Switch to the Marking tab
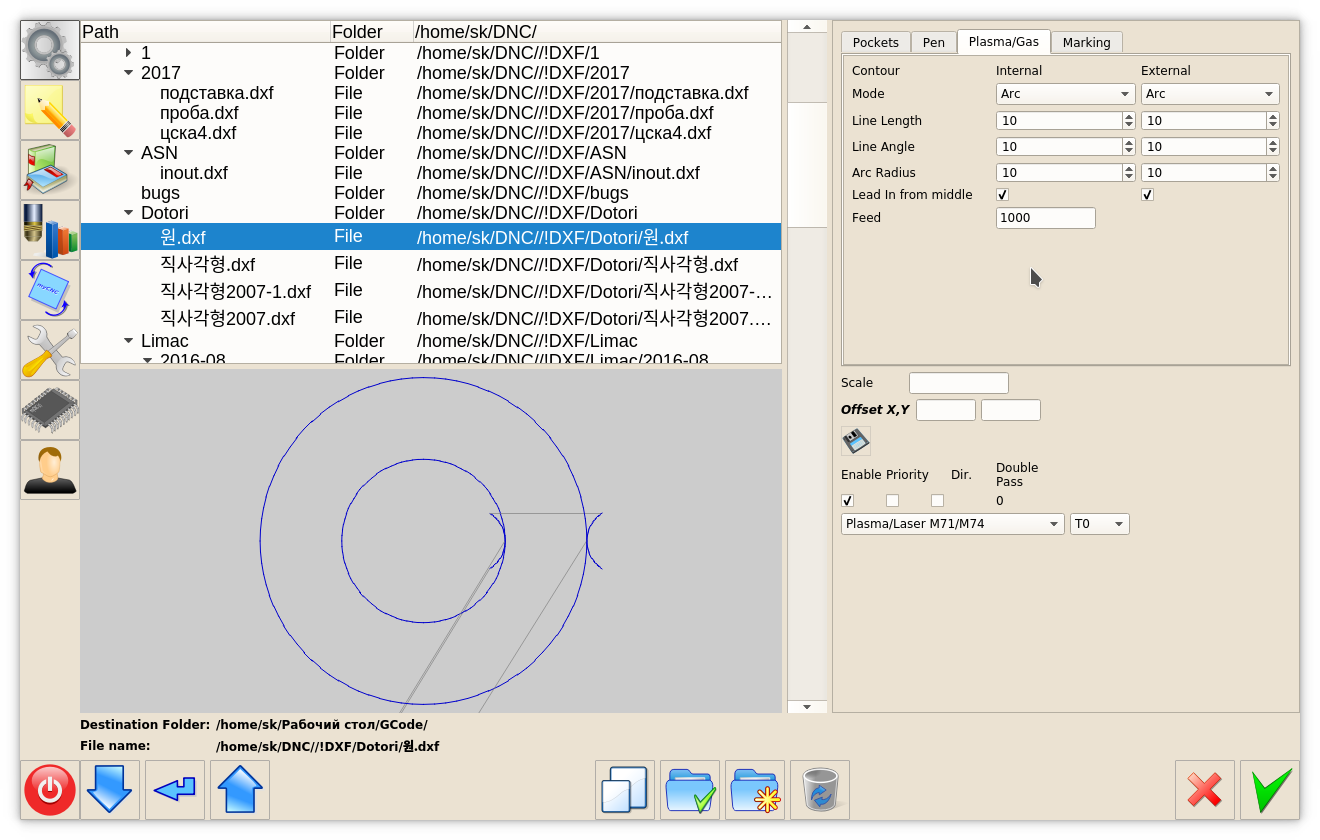 (x=1087, y=42)
